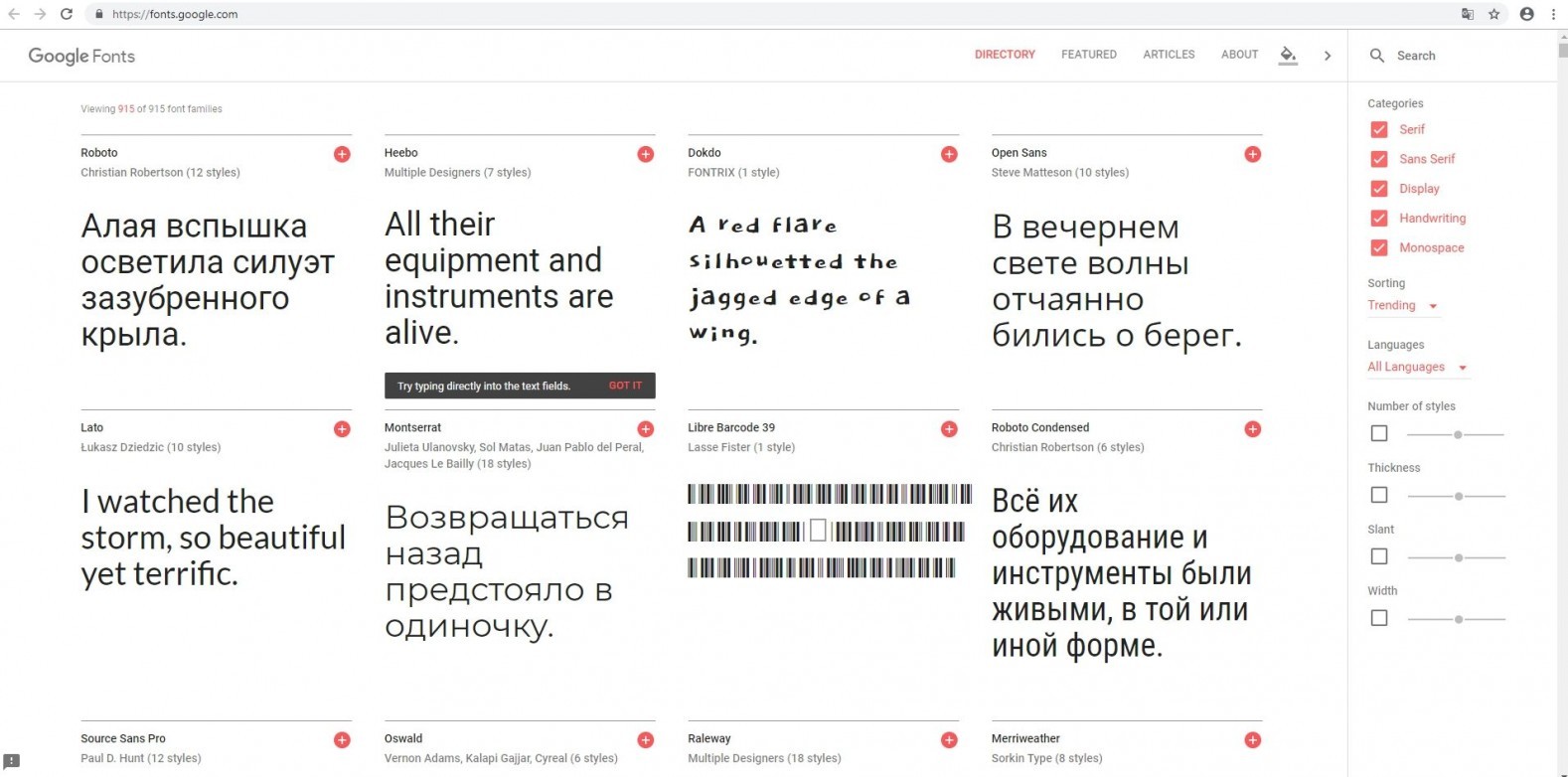1568x777 pixels.
Task: Open the Roboto font name link
Action: tap(99, 153)
